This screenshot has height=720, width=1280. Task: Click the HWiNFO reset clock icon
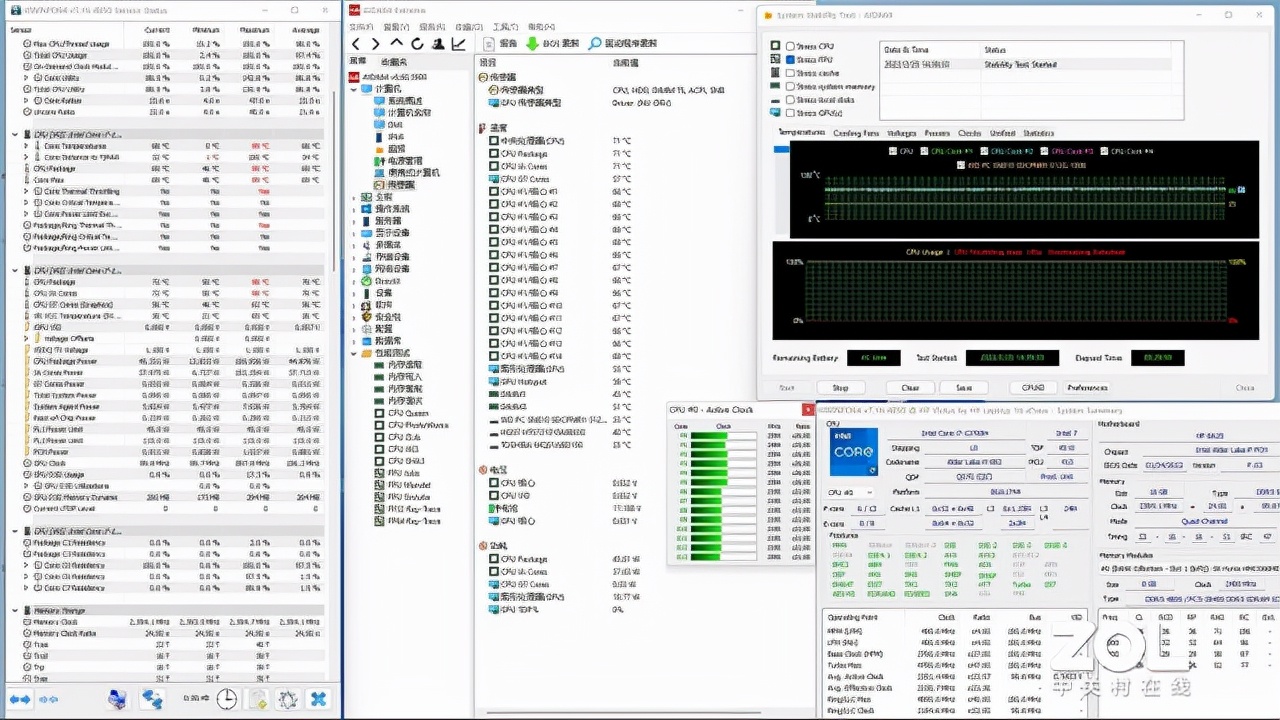(227, 699)
